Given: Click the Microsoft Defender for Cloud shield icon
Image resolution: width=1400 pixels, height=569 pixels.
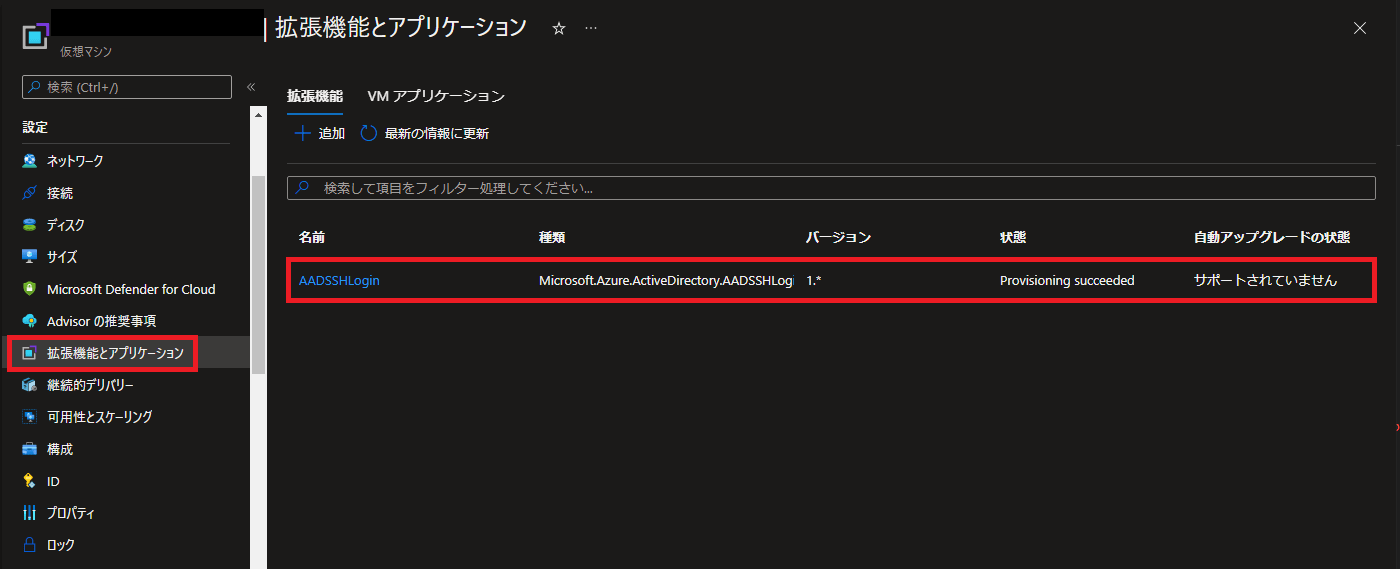Looking at the screenshot, I should point(29,289).
